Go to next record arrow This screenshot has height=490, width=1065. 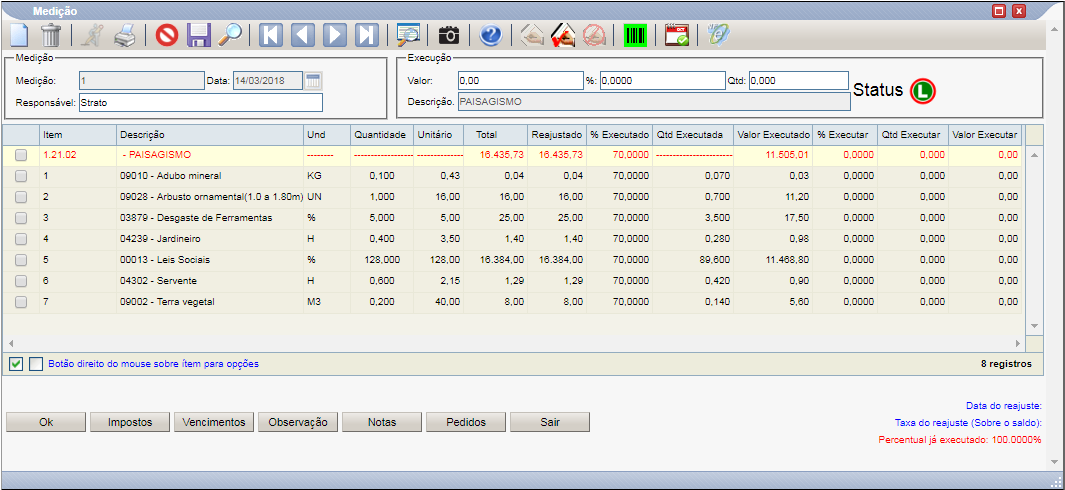click(x=334, y=35)
